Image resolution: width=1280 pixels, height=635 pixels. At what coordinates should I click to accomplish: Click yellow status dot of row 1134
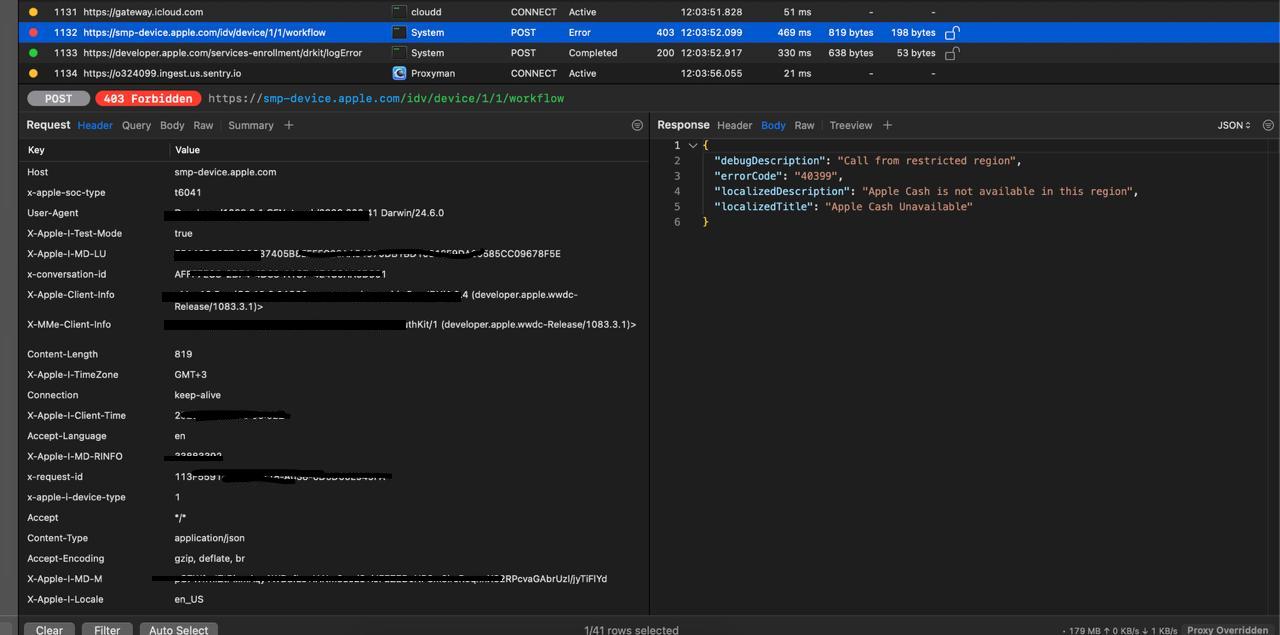[x=33, y=73]
